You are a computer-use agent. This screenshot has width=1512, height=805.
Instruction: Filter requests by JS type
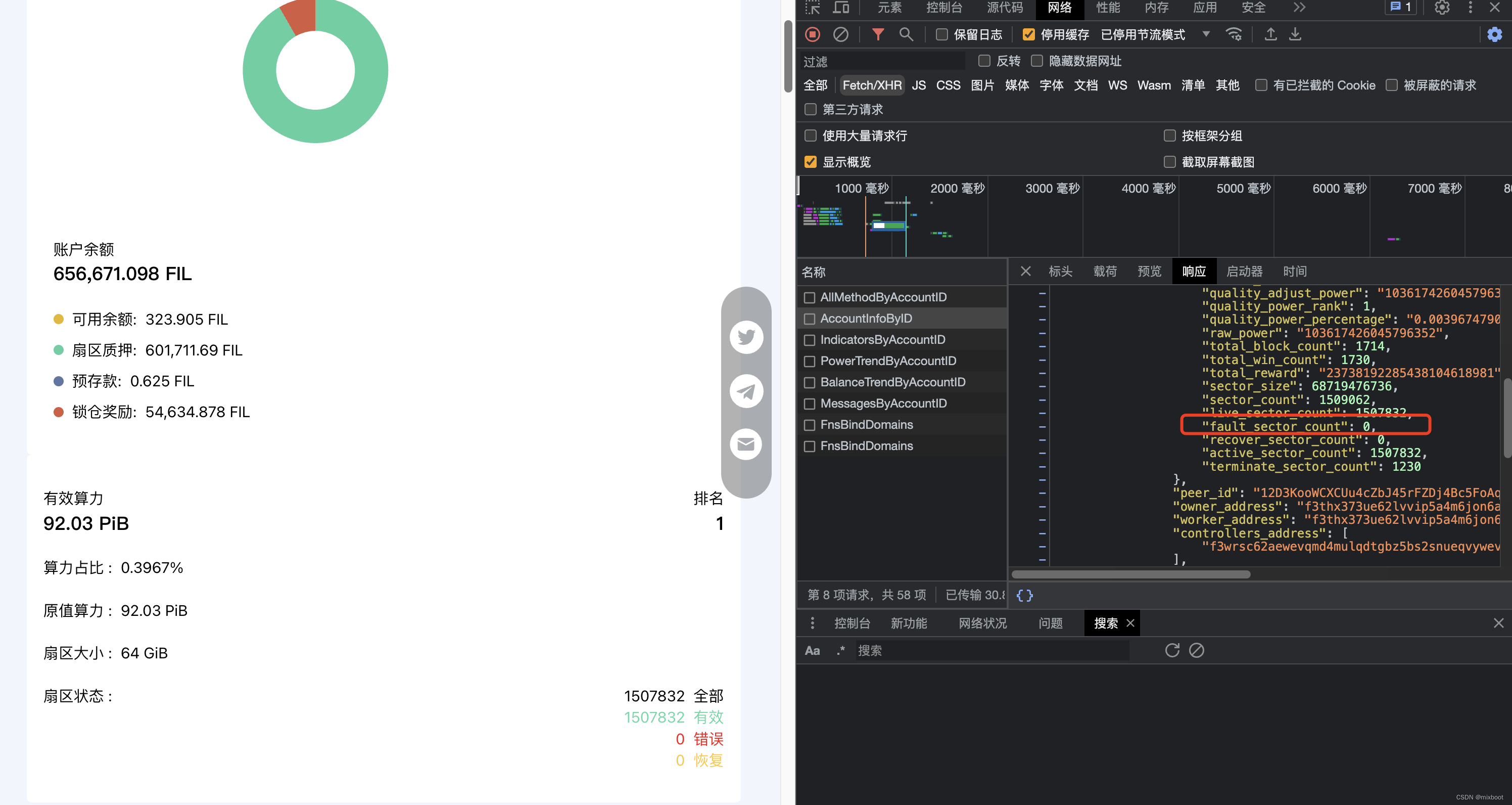[919, 85]
